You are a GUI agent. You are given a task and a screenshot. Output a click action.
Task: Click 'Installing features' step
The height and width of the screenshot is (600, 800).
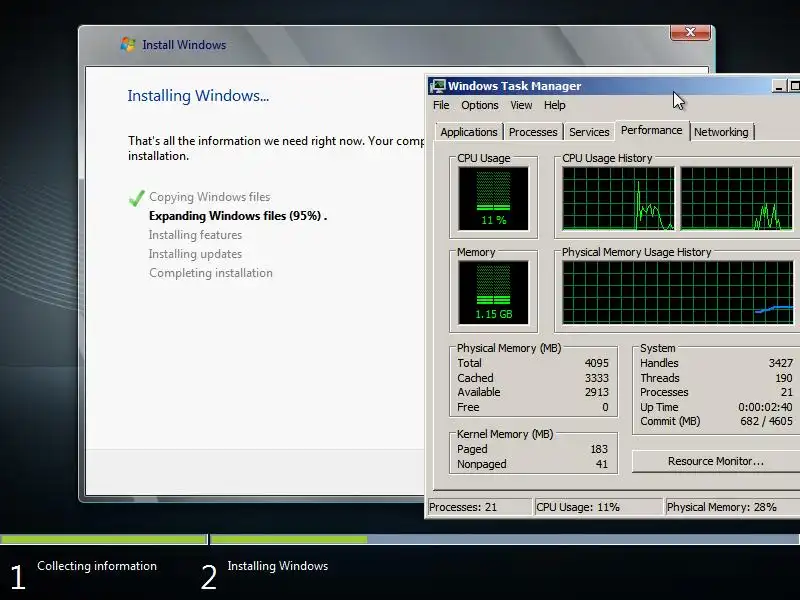click(195, 235)
